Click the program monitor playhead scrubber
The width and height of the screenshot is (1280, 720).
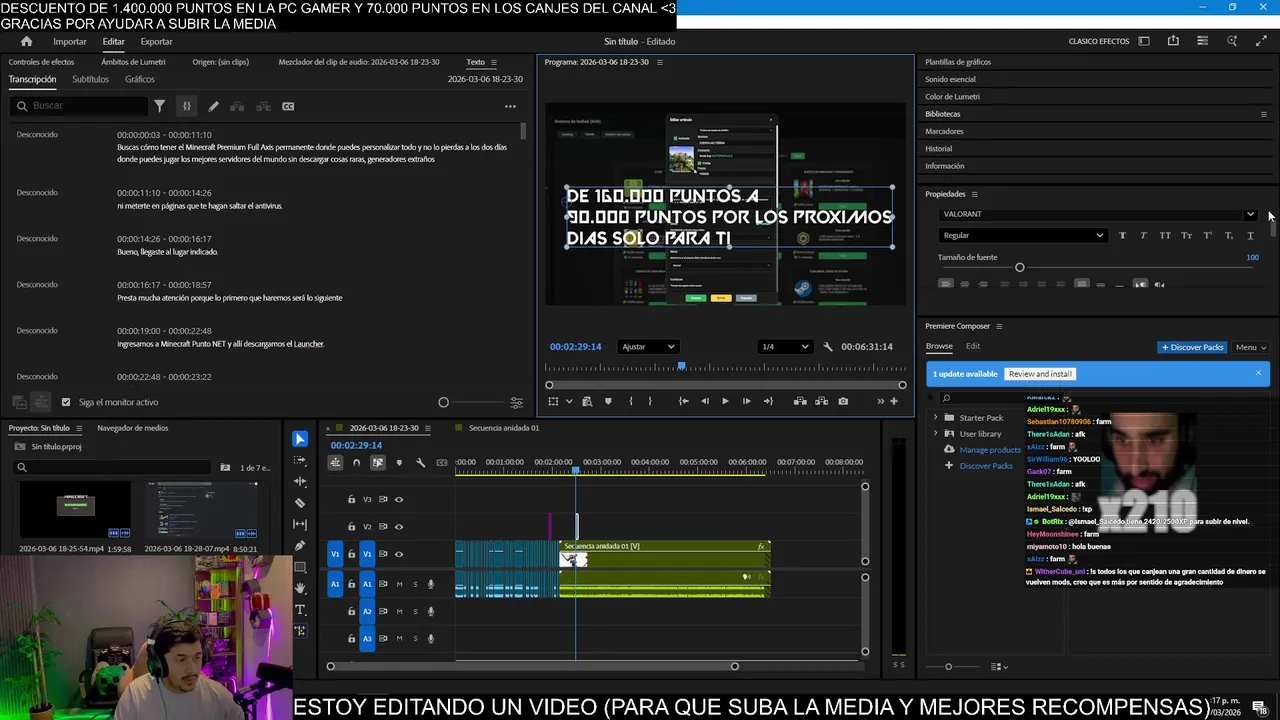click(x=682, y=367)
